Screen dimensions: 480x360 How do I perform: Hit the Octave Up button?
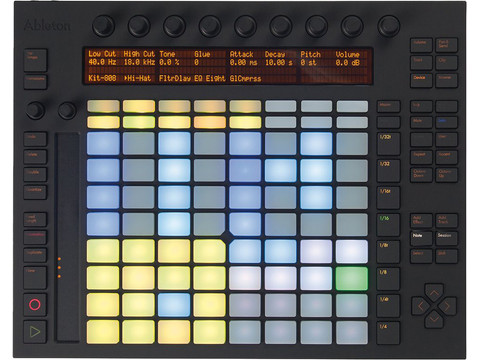(446, 175)
